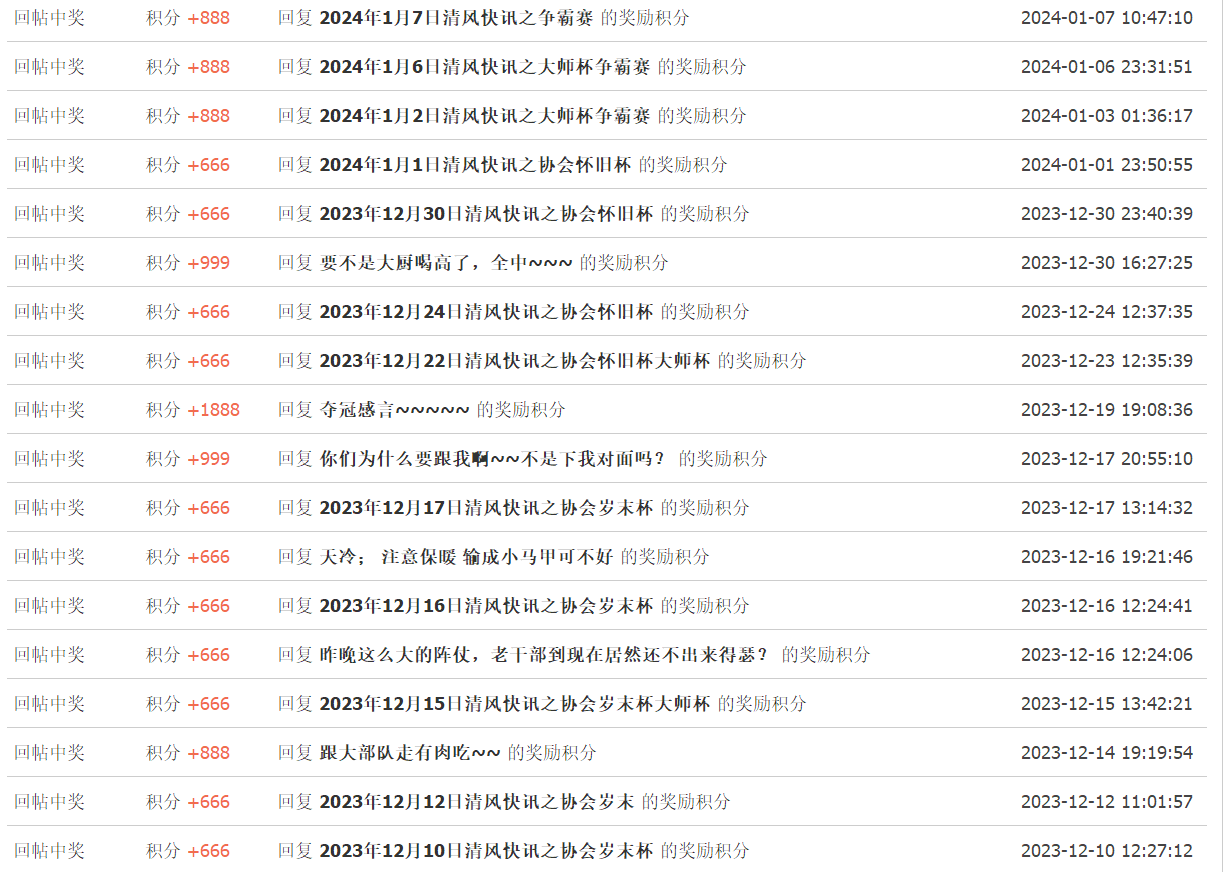The image size is (1225, 872).
Task: Click the 2024年1月2日清风快讯之大师杯争霸赛 link
Action: pyautogui.click(x=484, y=116)
